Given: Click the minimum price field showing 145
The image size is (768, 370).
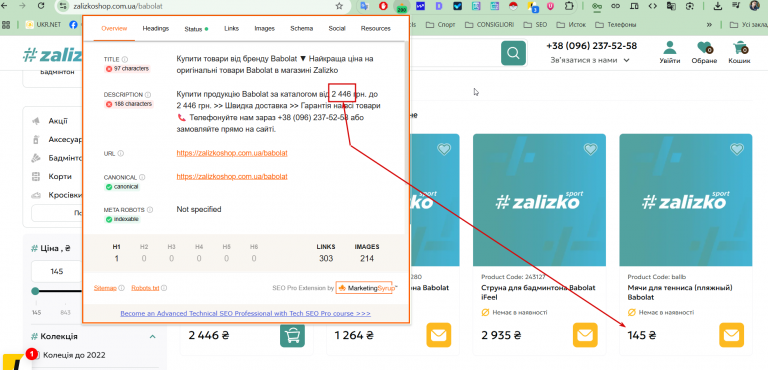Looking at the screenshot, I should pos(57,271).
